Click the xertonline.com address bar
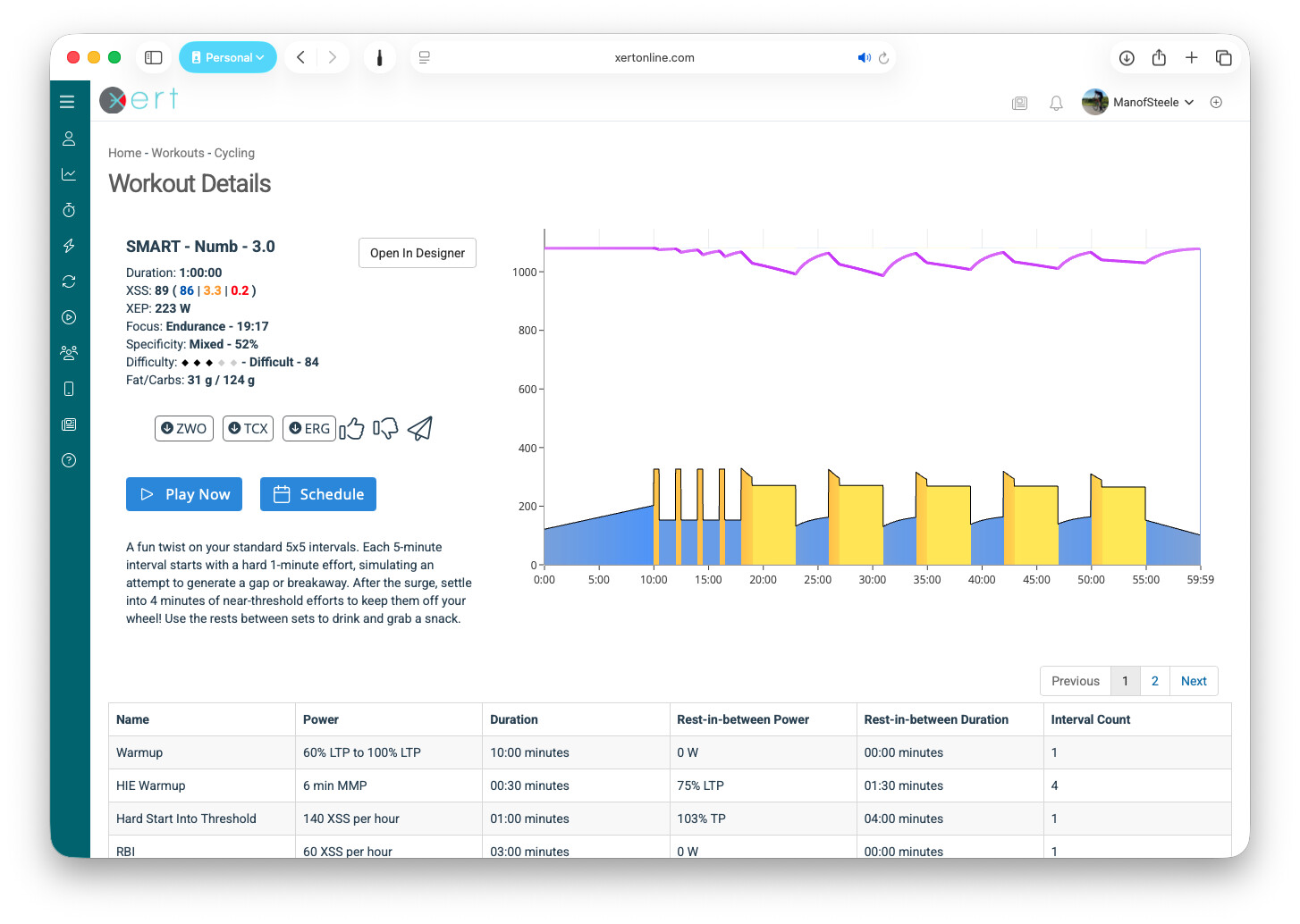Screen dimensions: 1300x924 point(654,57)
